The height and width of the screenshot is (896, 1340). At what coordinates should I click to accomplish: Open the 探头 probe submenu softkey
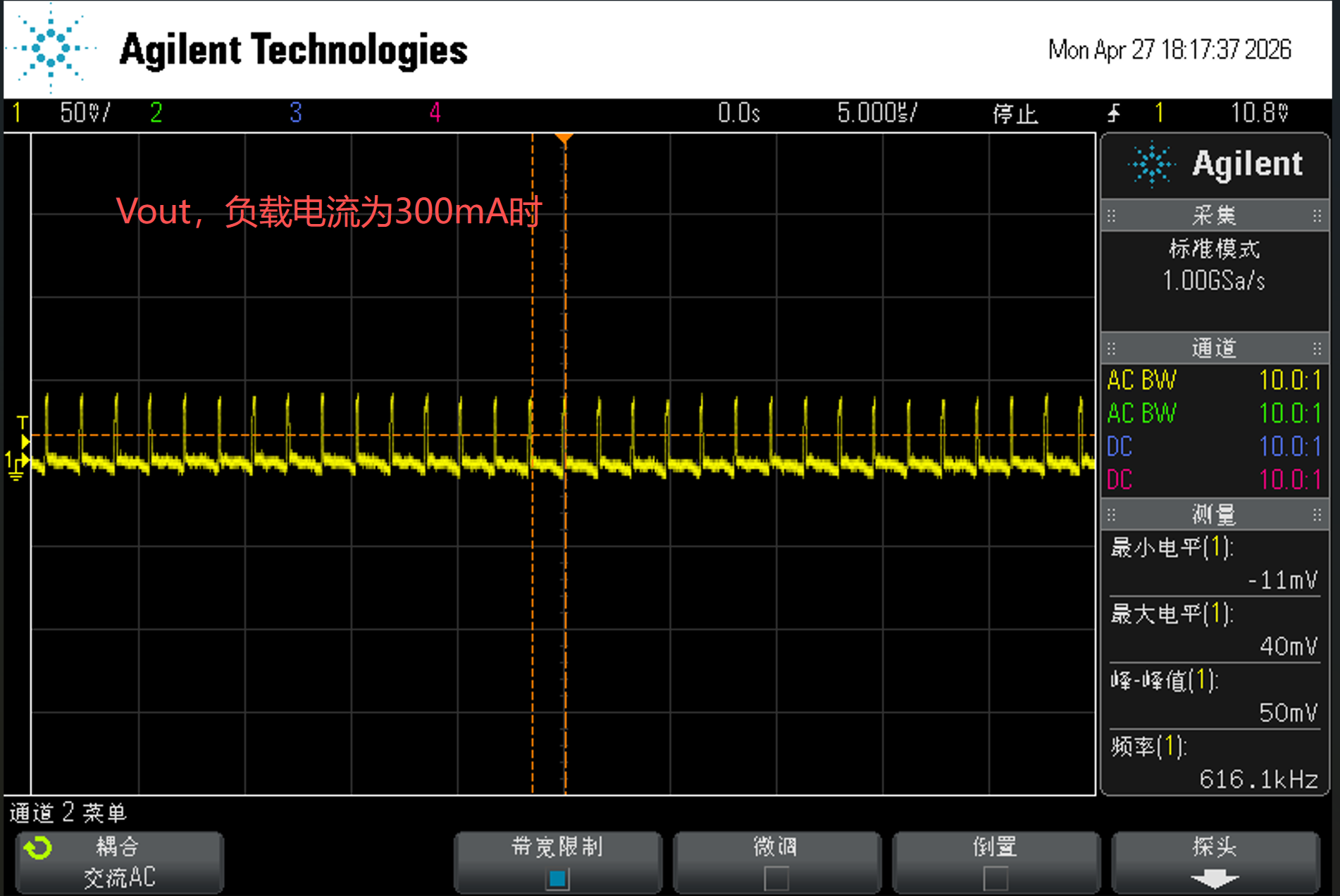pyautogui.click(x=1215, y=862)
